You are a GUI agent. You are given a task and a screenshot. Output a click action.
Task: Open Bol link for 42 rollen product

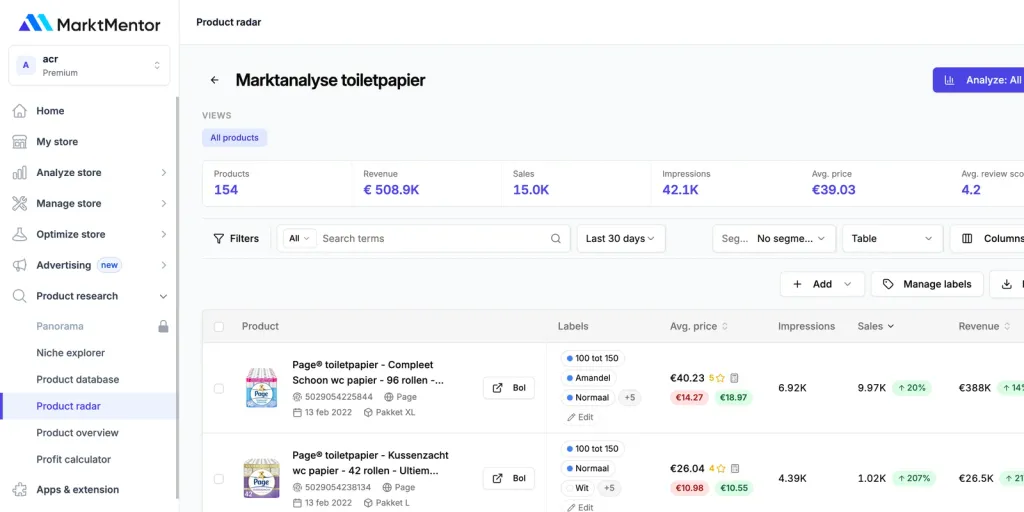point(509,478)
